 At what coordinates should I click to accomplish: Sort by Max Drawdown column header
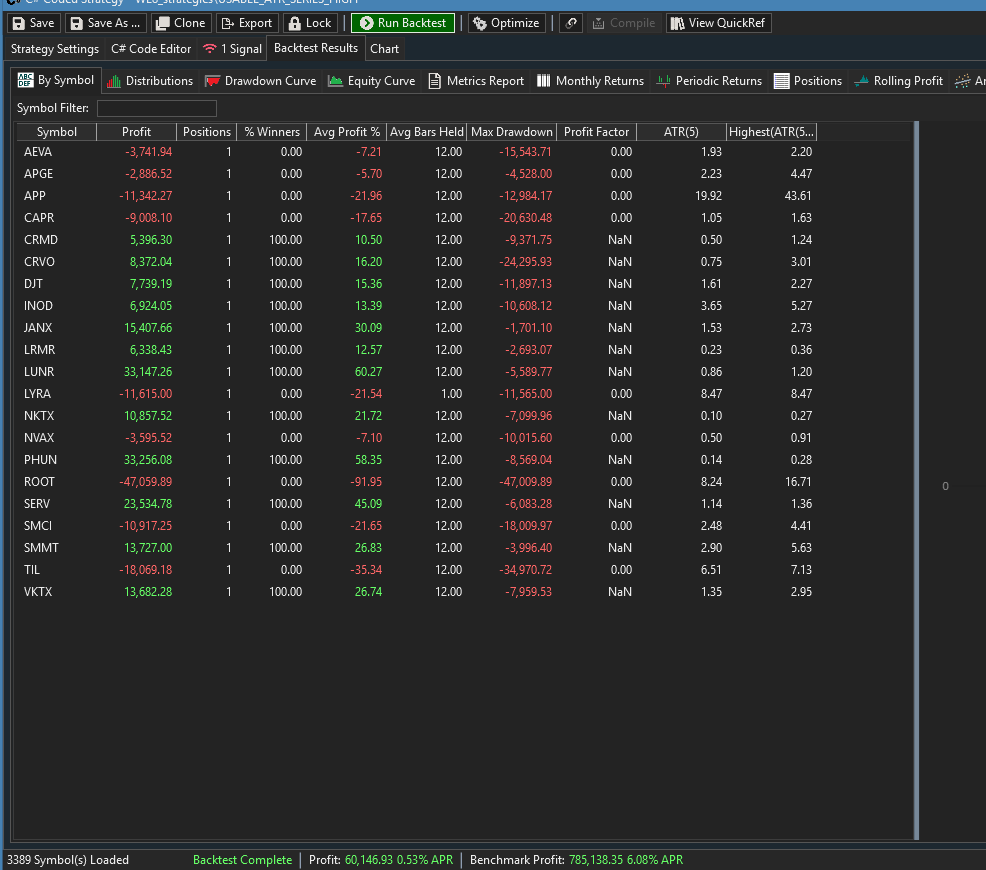click(x=511, y=132)
